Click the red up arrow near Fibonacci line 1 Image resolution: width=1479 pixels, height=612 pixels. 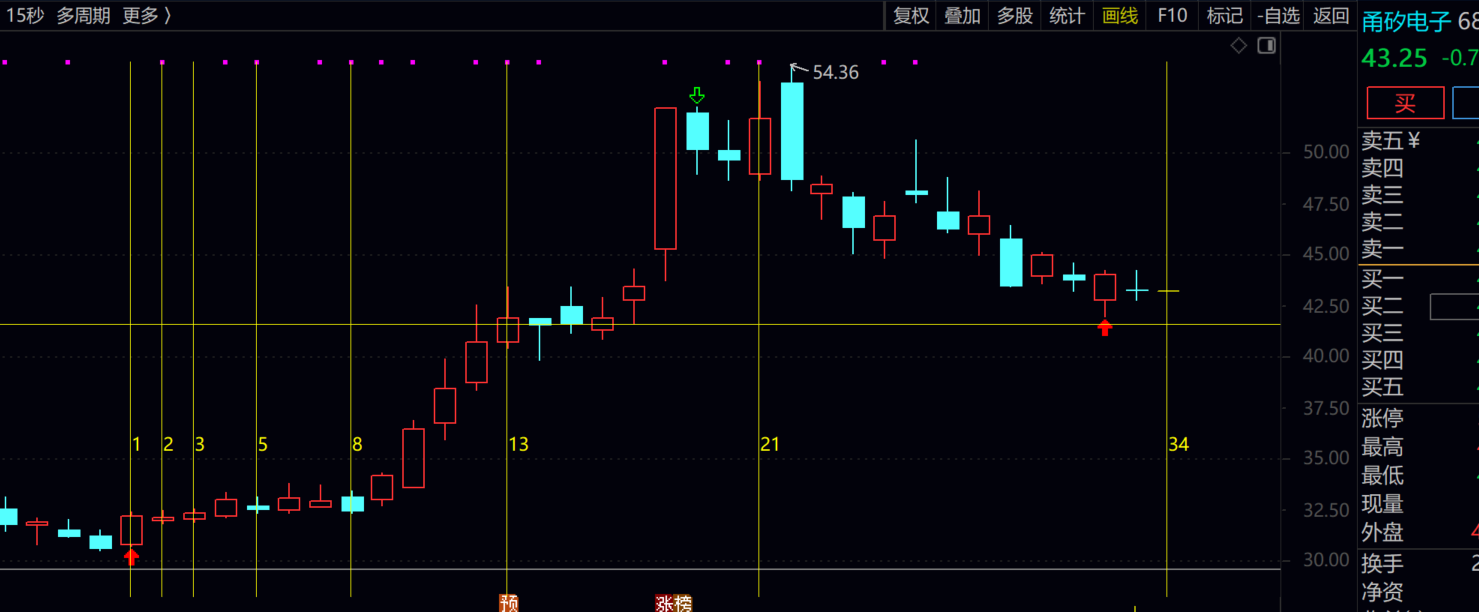131,557
